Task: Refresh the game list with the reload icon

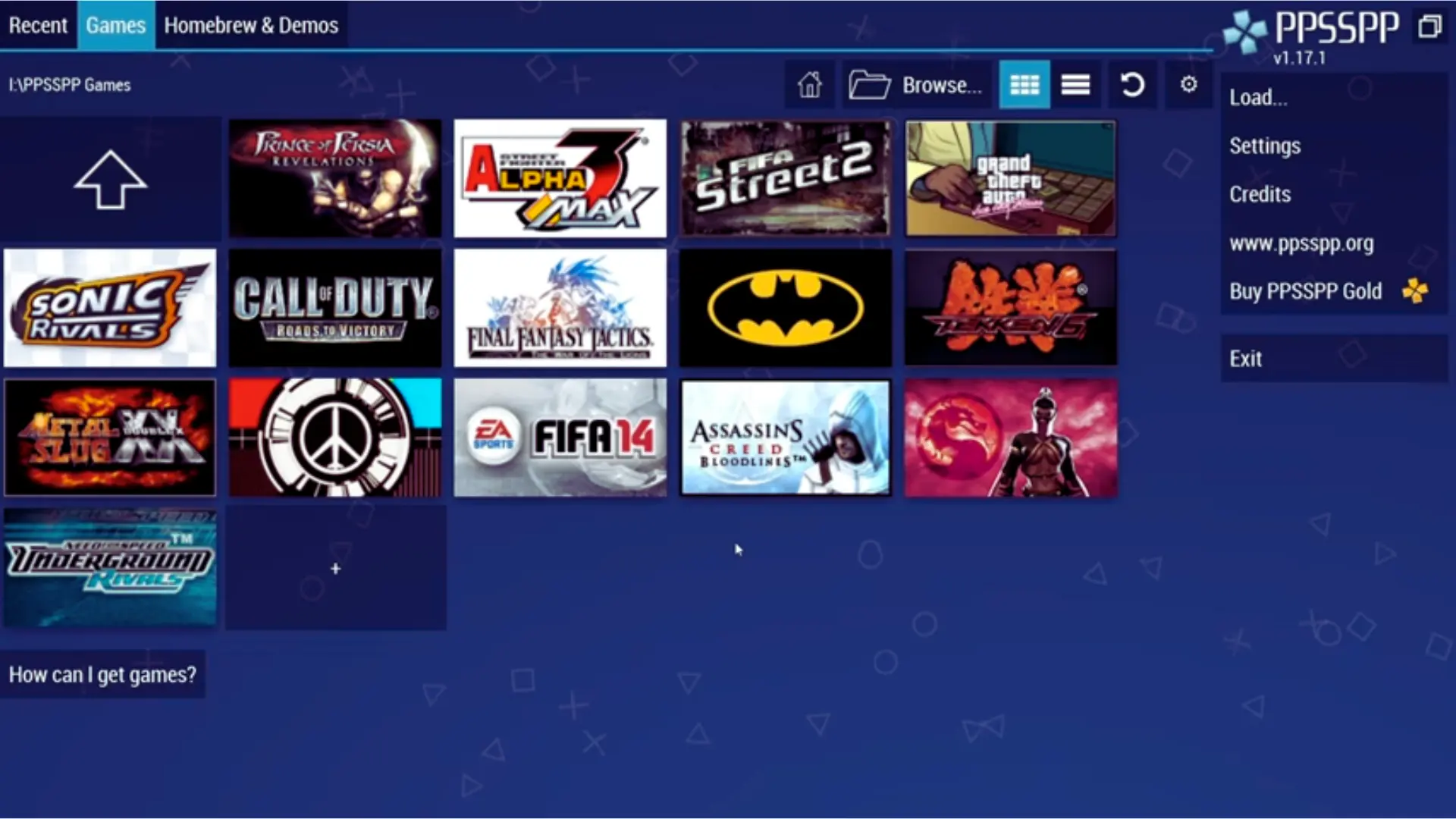Action: pos(1132,85)
